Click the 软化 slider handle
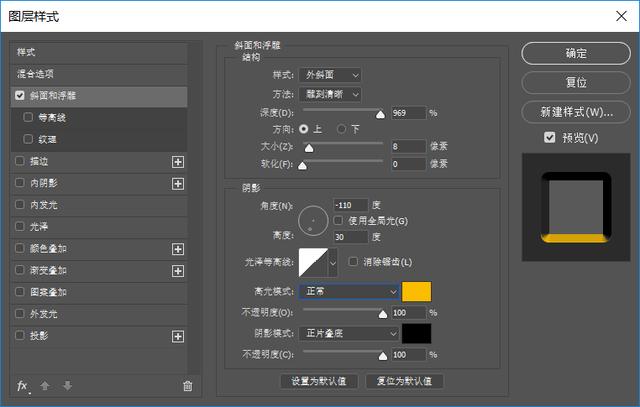640x407 pixels. 302,166
